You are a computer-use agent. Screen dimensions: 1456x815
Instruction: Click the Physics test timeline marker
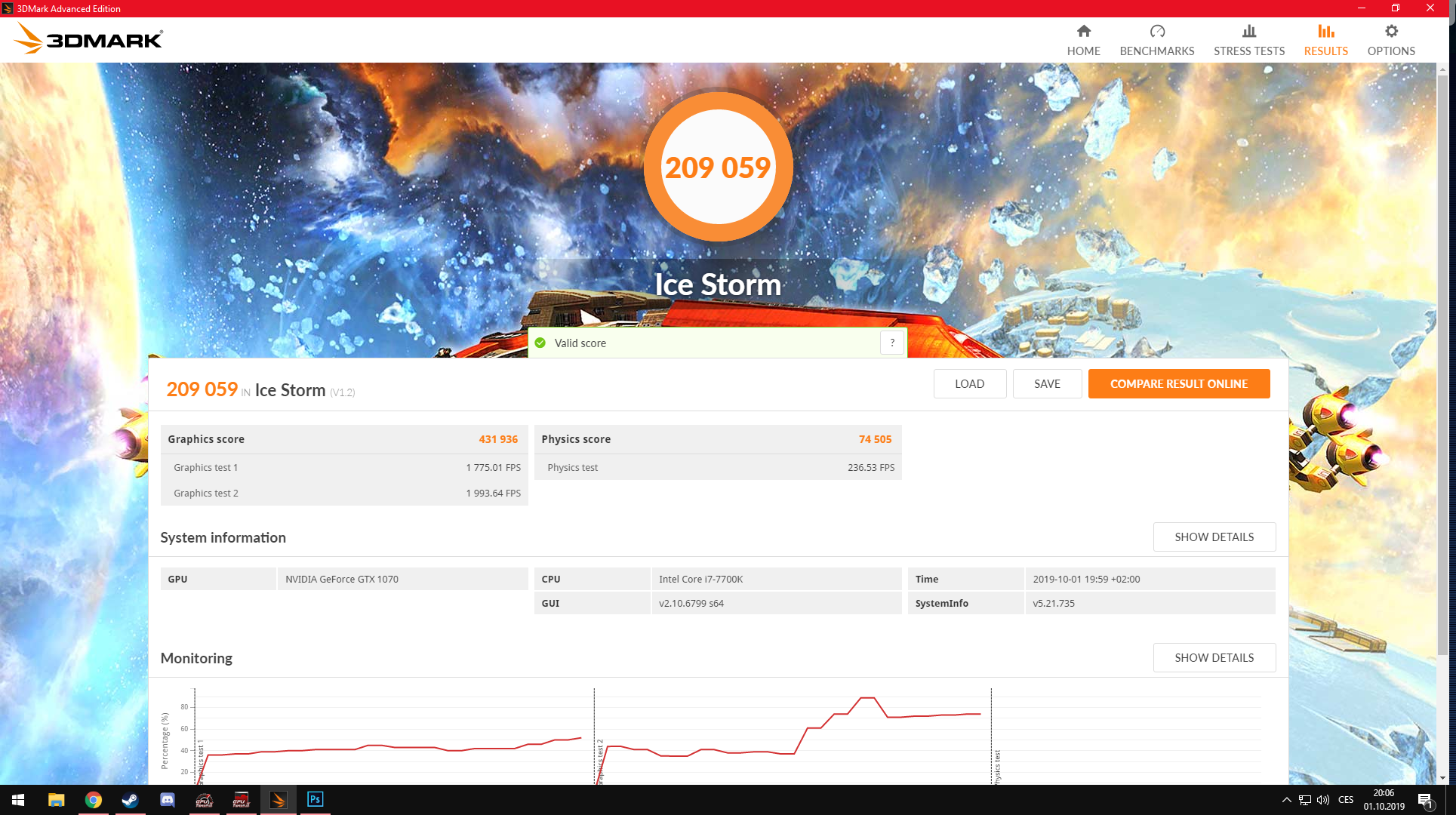pyautogui.click(x=996, y=767)
